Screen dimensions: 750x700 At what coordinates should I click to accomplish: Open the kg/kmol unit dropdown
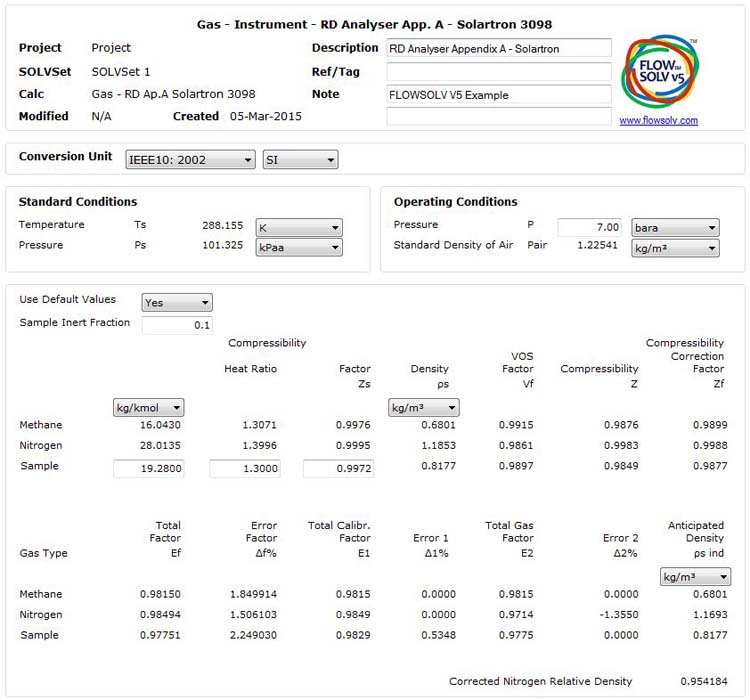[x=148, y=408]
